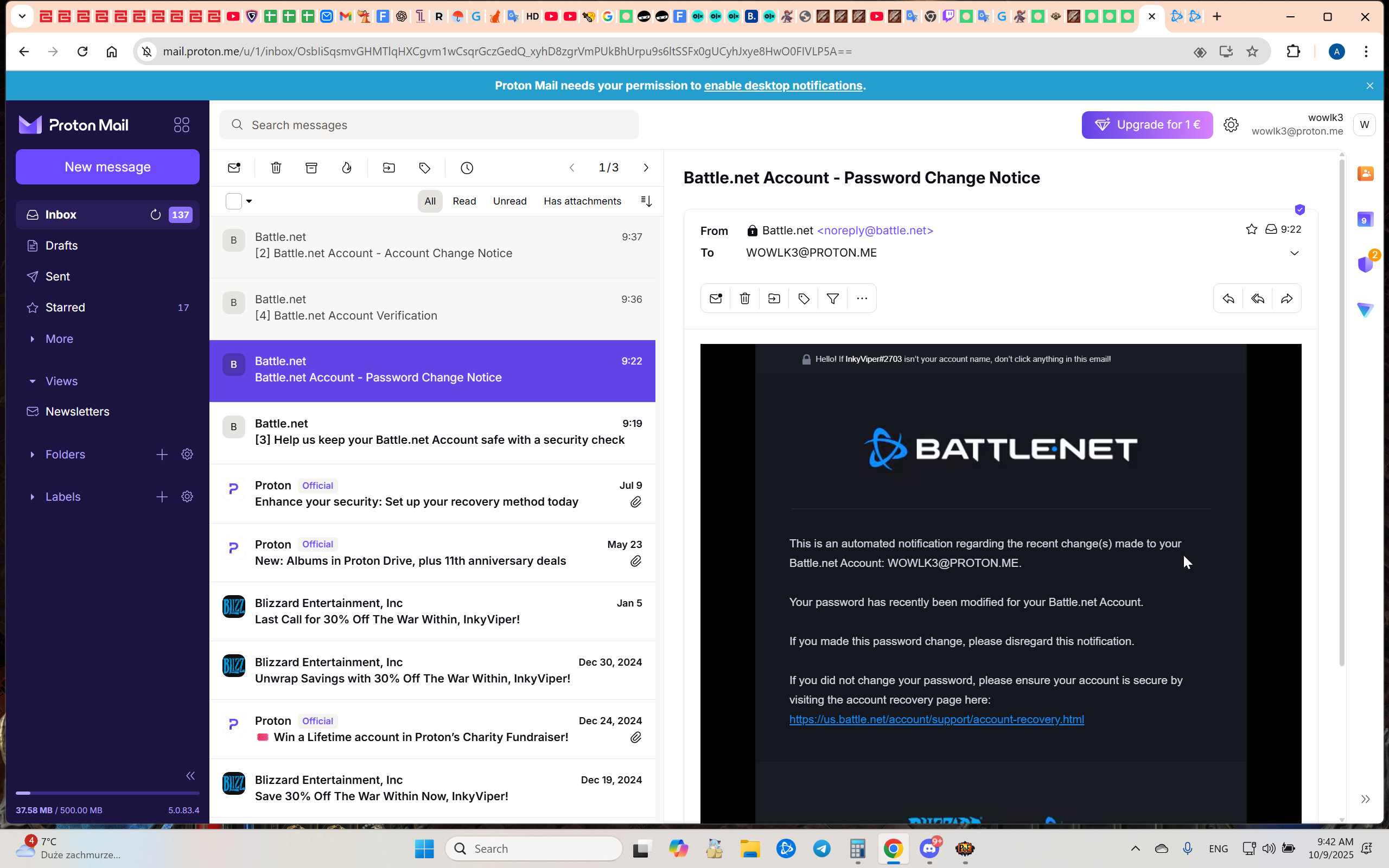Click the snooze clock icon in the message list toolbar
The width and height of the screenshot is (1389, 868).
click(467, 168)
